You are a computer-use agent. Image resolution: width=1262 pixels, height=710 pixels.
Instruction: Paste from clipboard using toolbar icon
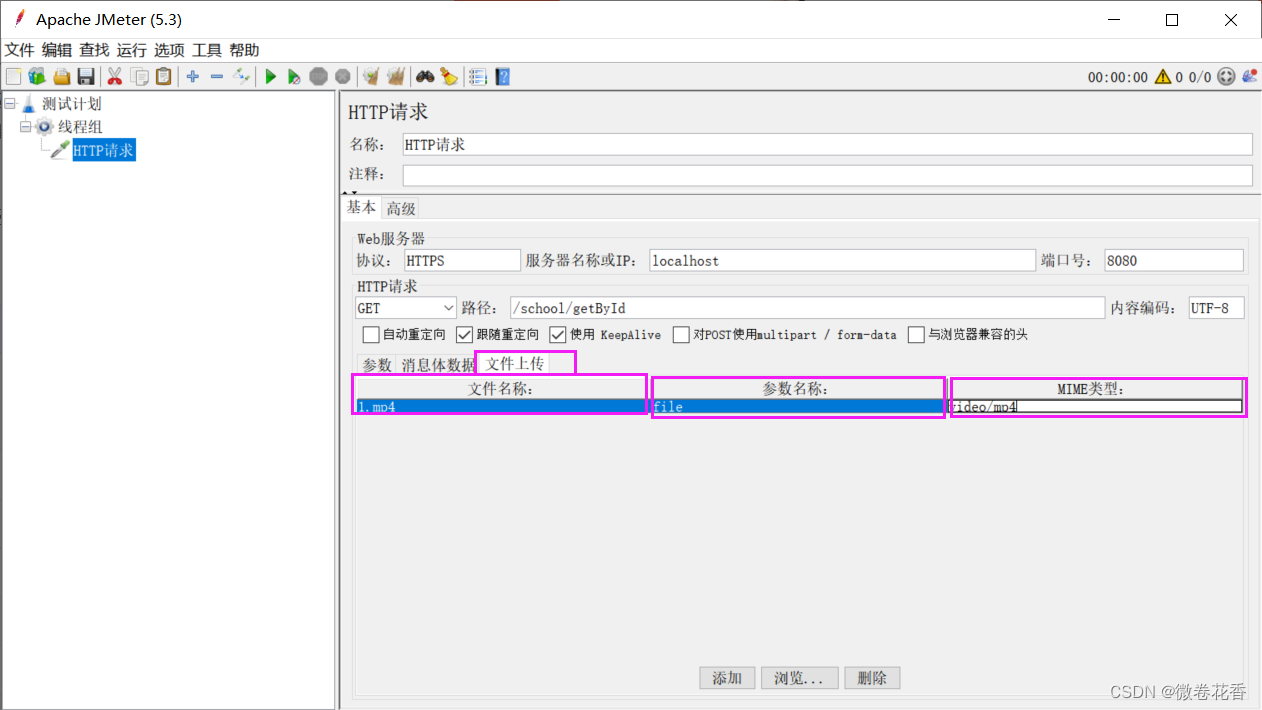[x=163, y=76]
